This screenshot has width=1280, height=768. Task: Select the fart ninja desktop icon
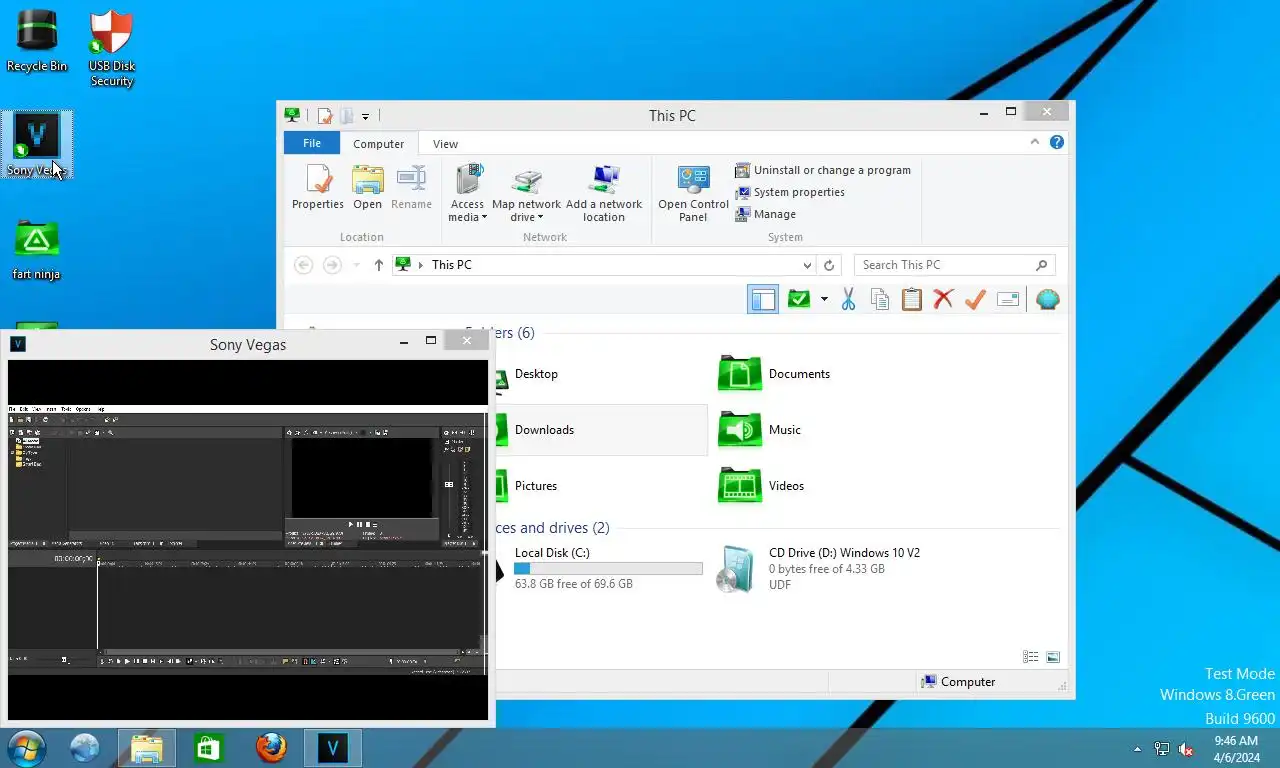pos(37,250)
